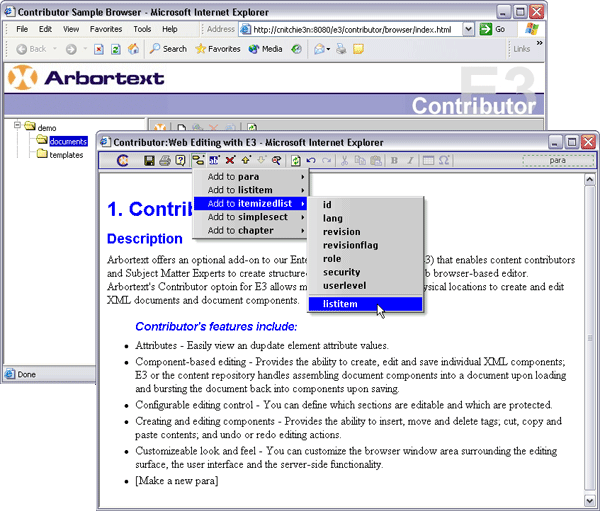Click the Go button
Screen dimensions: 600x511
[492, 29]
